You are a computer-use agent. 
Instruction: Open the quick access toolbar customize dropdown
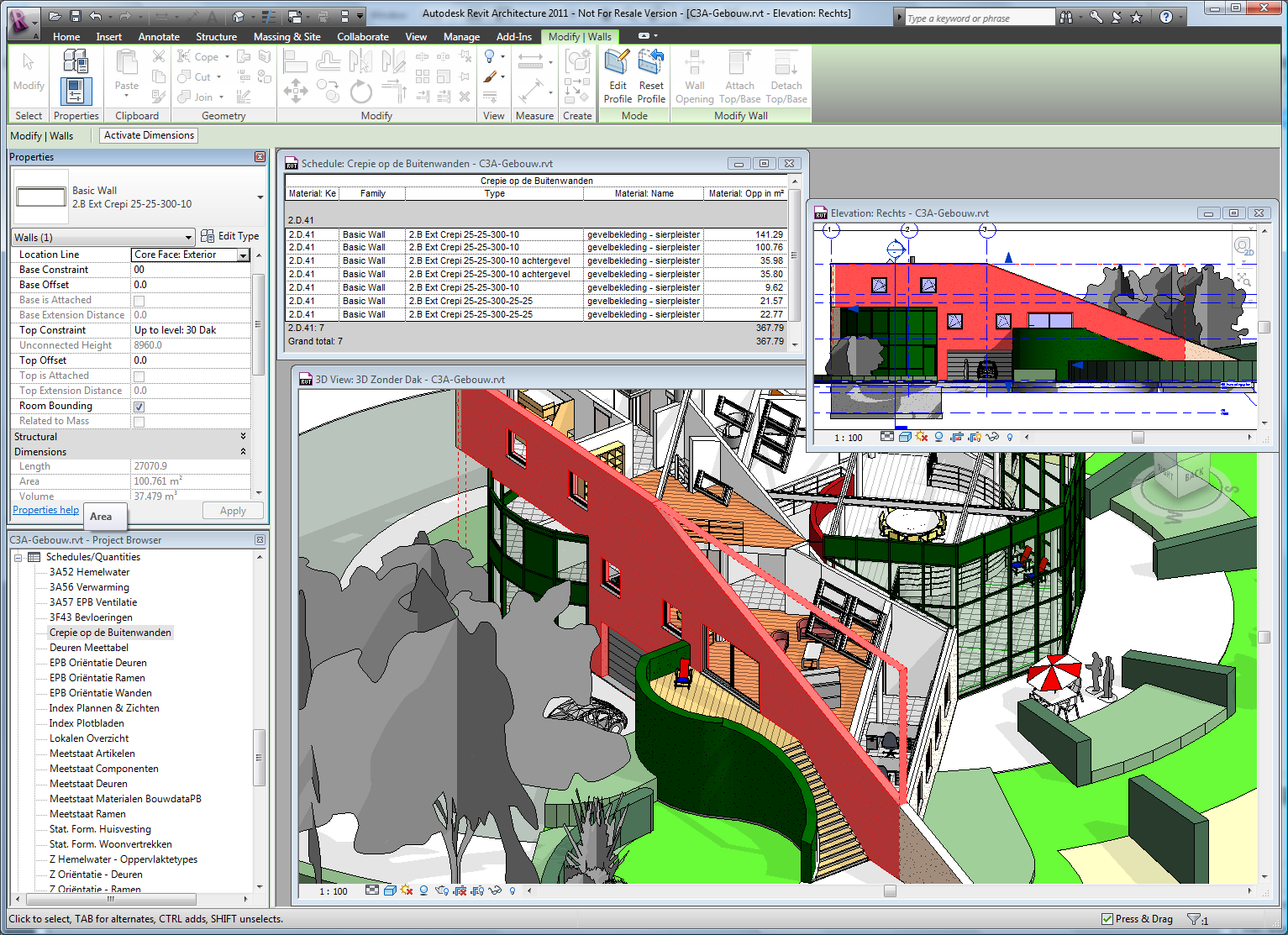(x=360, y=16)
